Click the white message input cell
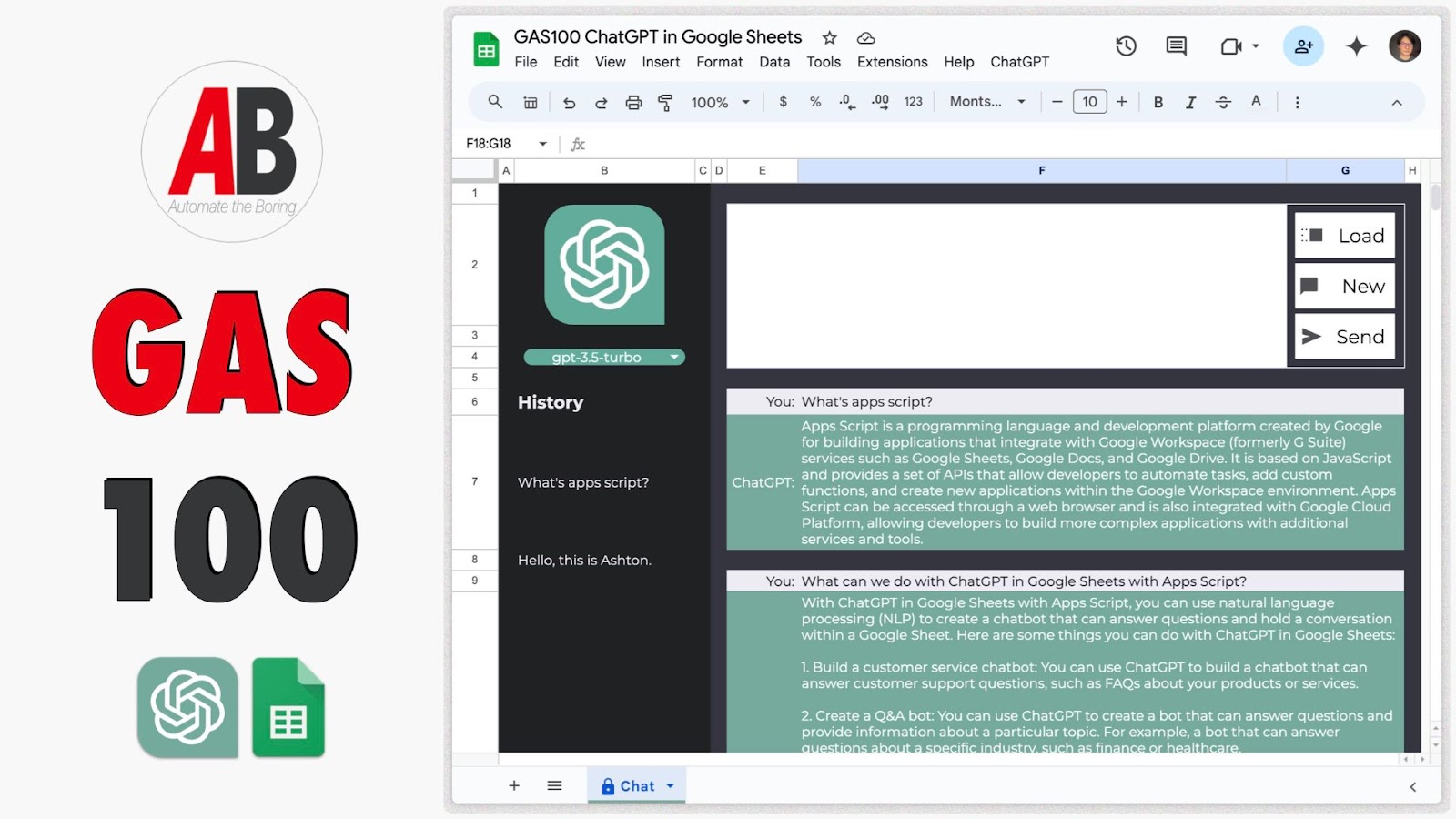The width and height of the screenshot is (1456, 819). (1006, 286)
